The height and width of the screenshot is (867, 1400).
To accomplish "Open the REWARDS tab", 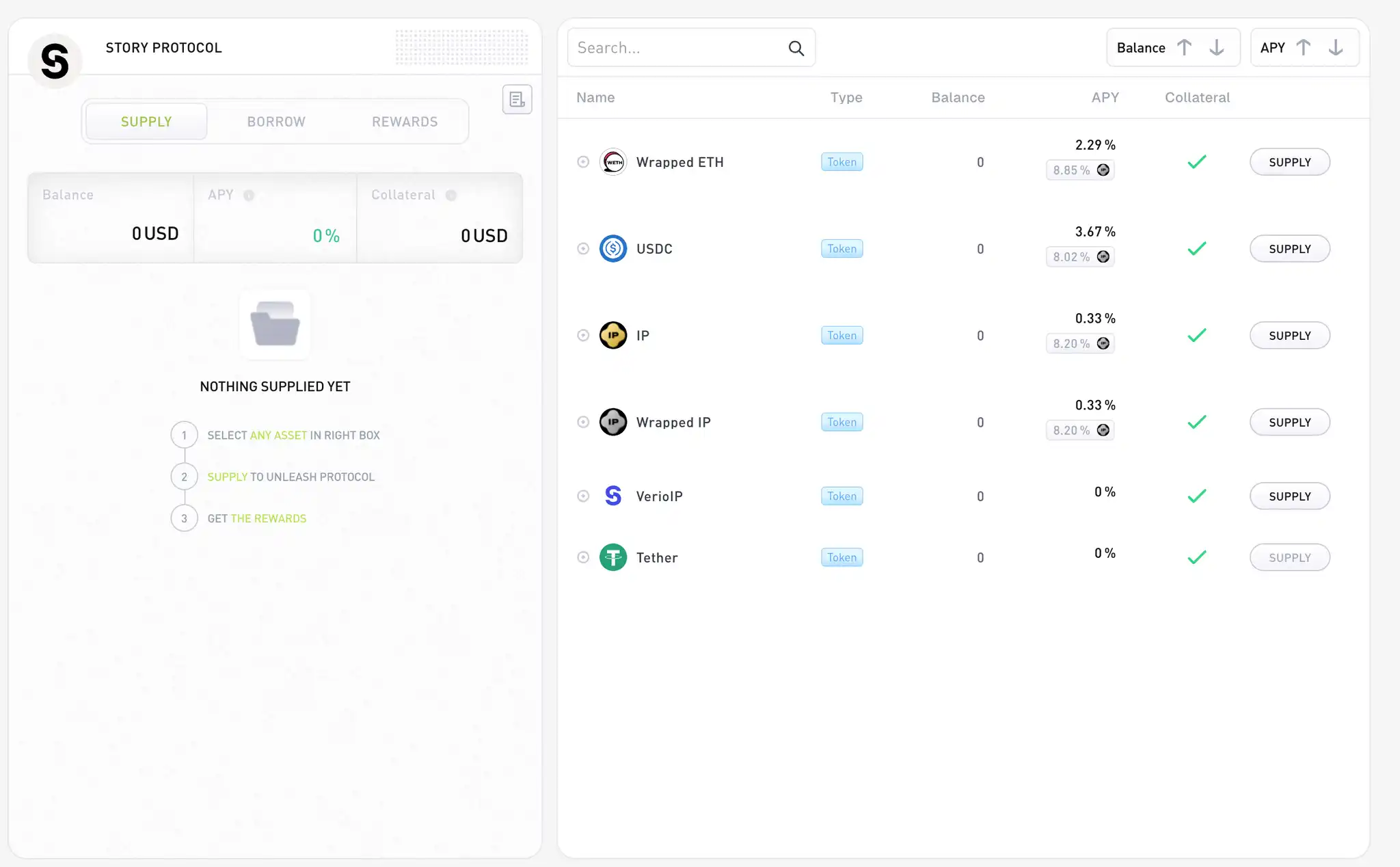I will click(x=405, y=122).
